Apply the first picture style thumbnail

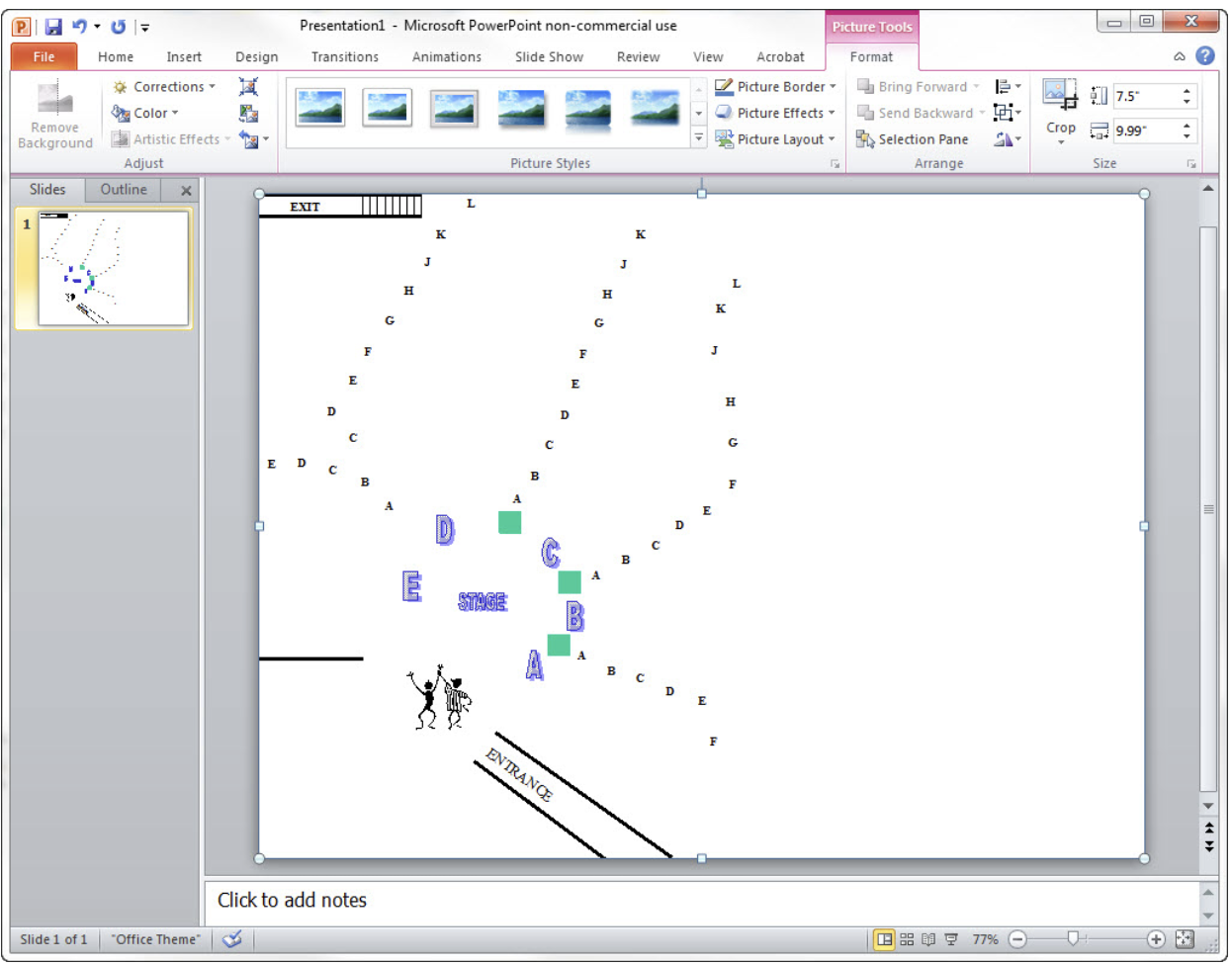320,109
